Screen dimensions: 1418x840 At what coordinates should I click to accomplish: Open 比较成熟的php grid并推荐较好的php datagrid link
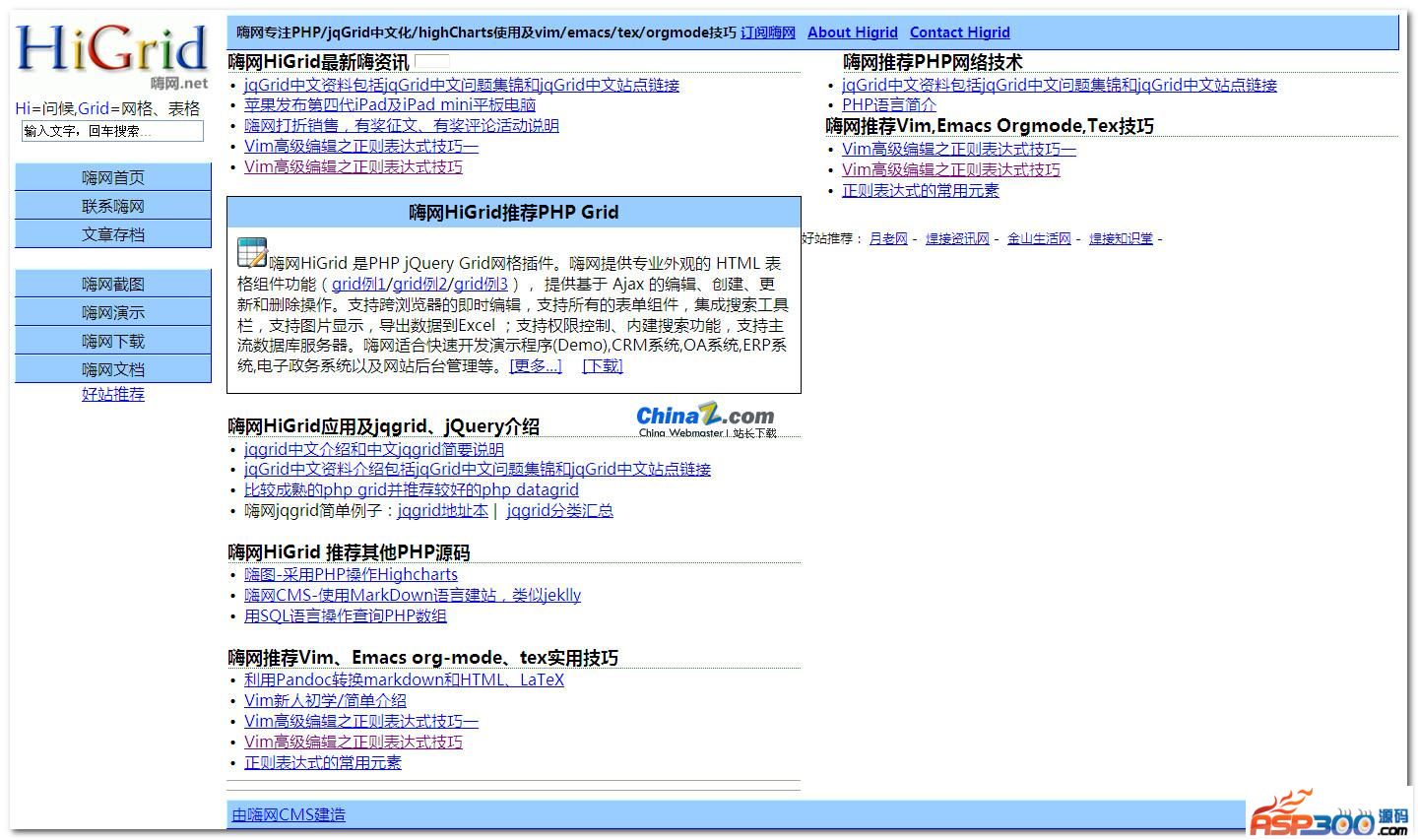tap(412, 489)
